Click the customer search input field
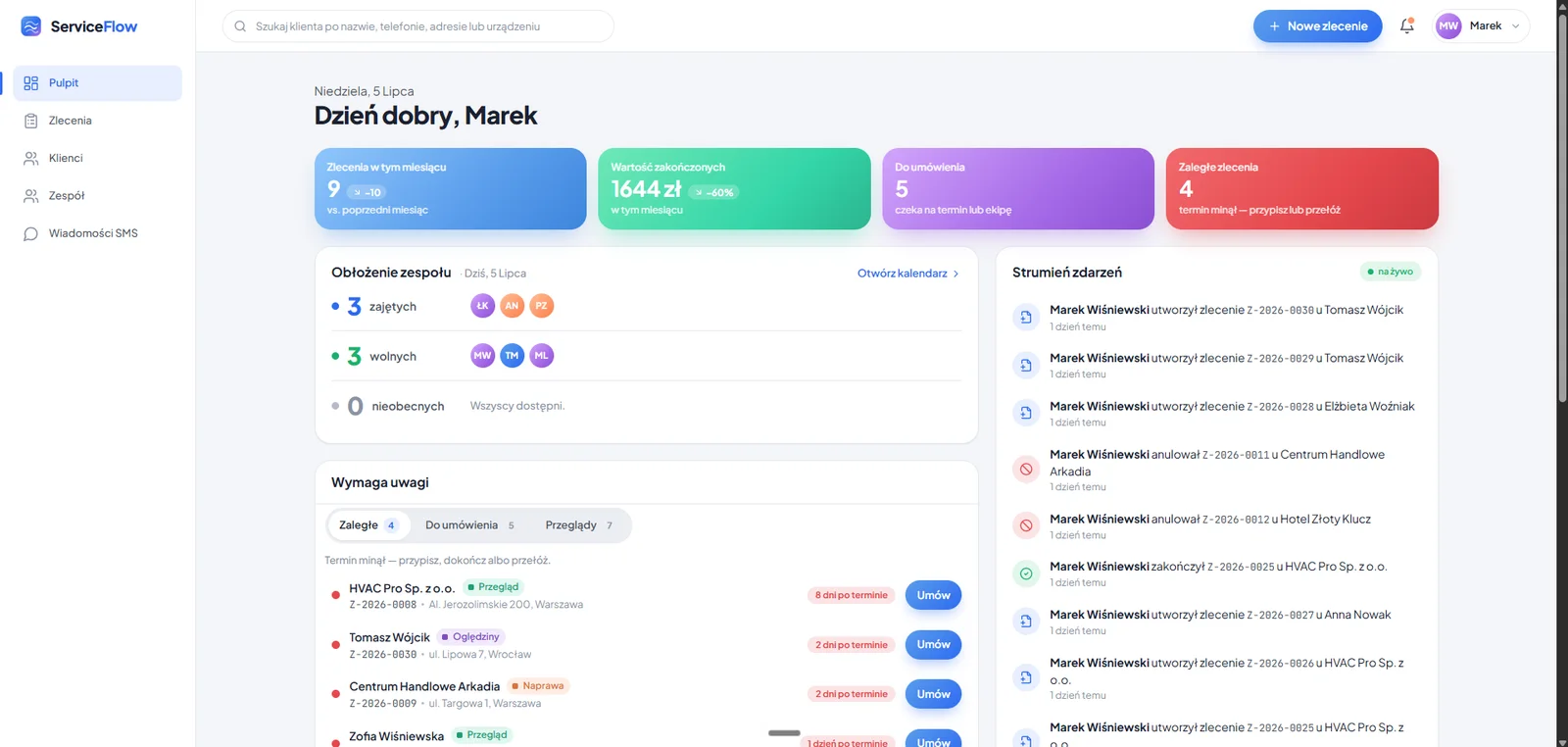This screenshot has width=1568, height=747. tap(418, 26)
